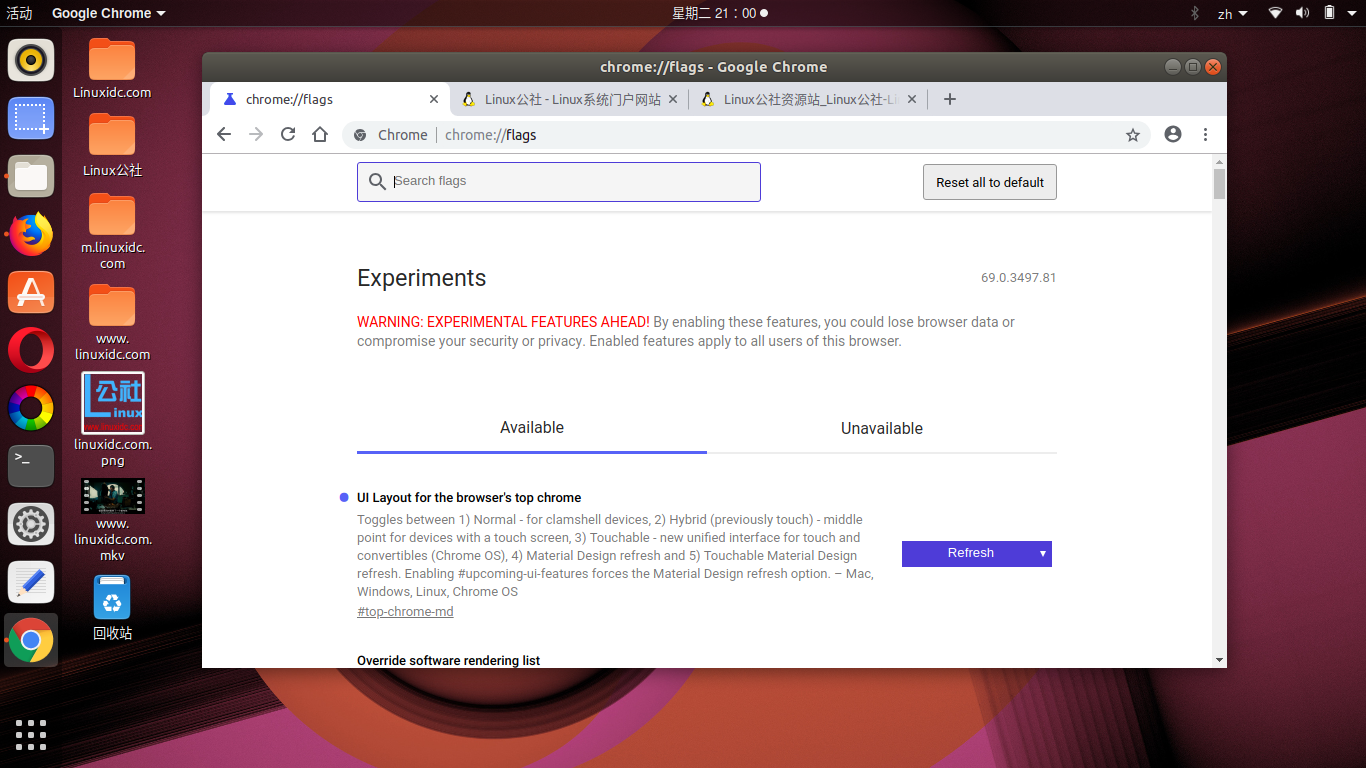The image size is (1366, 768).
Task: Click the page vertical scrollbar thumb
Action: (1219, 184)
